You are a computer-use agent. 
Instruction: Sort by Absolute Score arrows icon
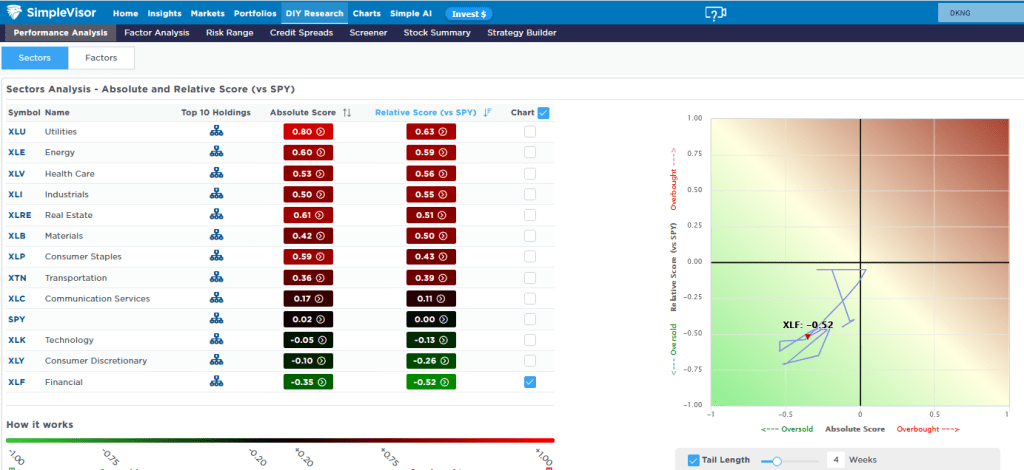pyautogui.click(x=347, y=113)
